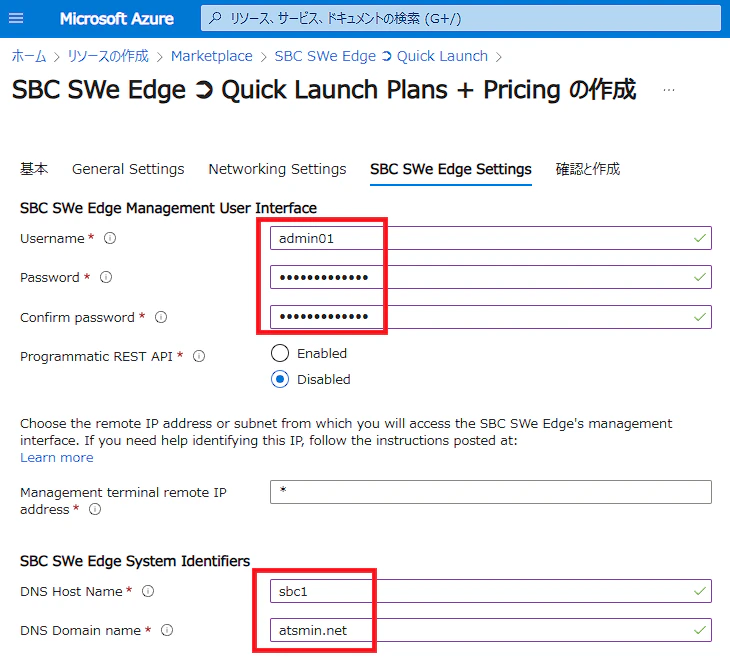730x669 pixels.
Task: Switch to the 確認と作成 tab
Action: pos(588,169)
